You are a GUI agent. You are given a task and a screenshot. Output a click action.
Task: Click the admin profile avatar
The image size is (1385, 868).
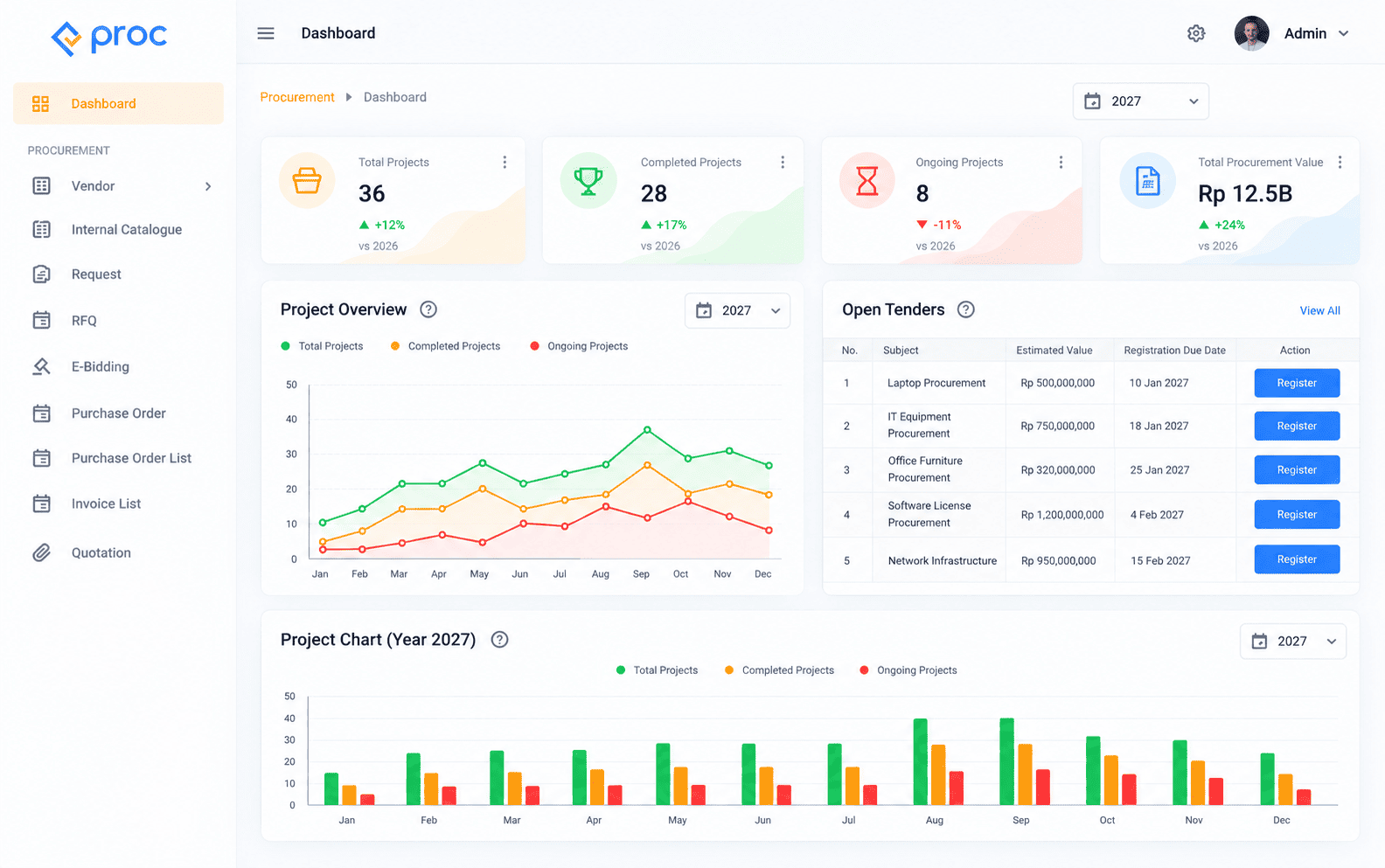(1251, 33)
